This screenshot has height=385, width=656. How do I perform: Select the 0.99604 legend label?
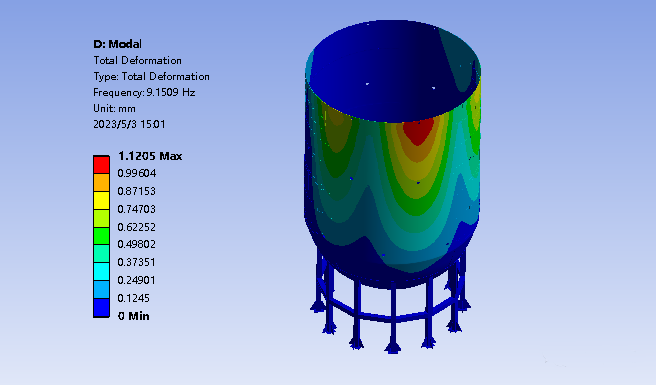pyautogui.click(x=136, y=173)
